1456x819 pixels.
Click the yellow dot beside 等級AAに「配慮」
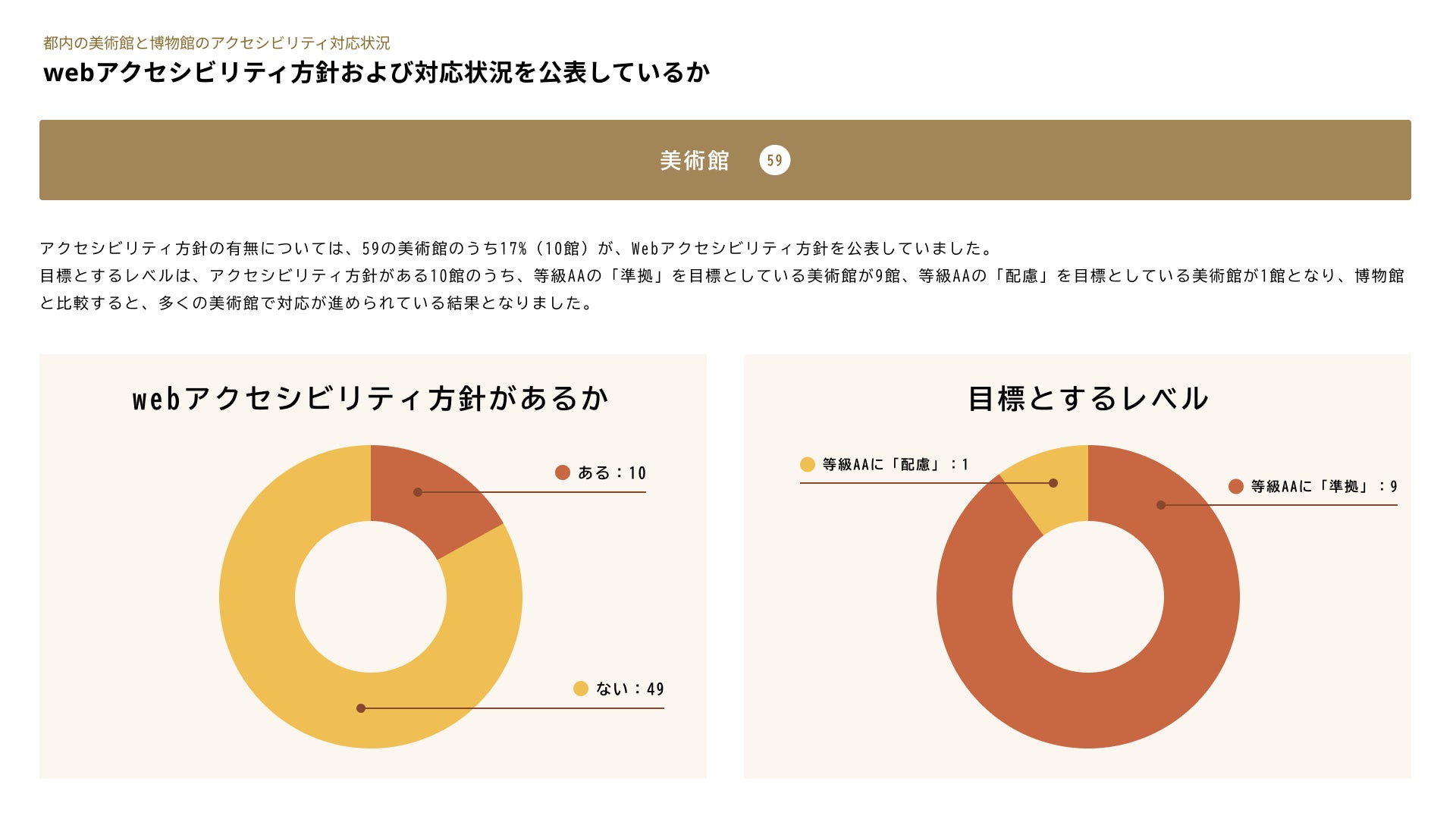pos(807,464)
